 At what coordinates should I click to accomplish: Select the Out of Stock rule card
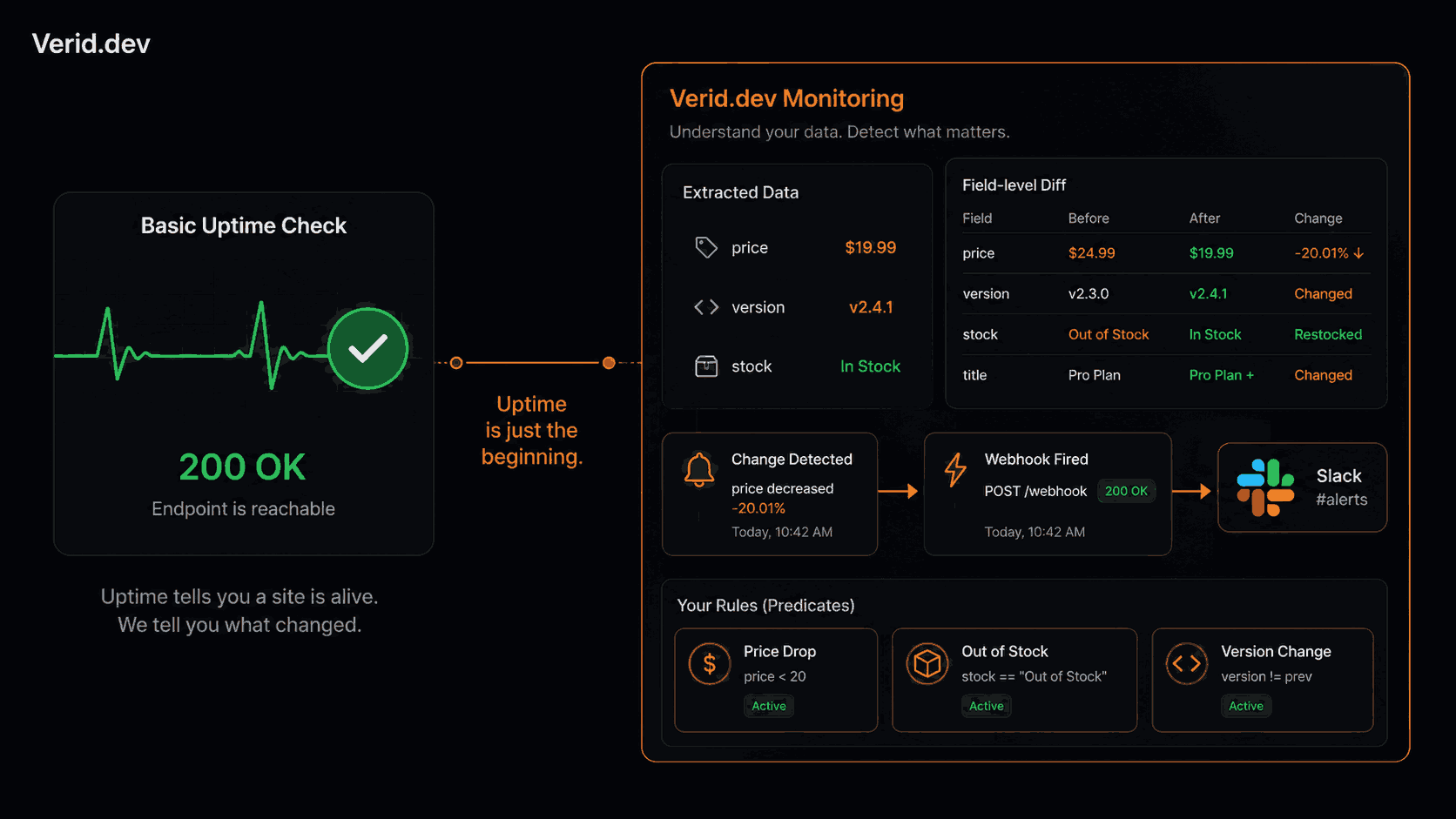1014,680
